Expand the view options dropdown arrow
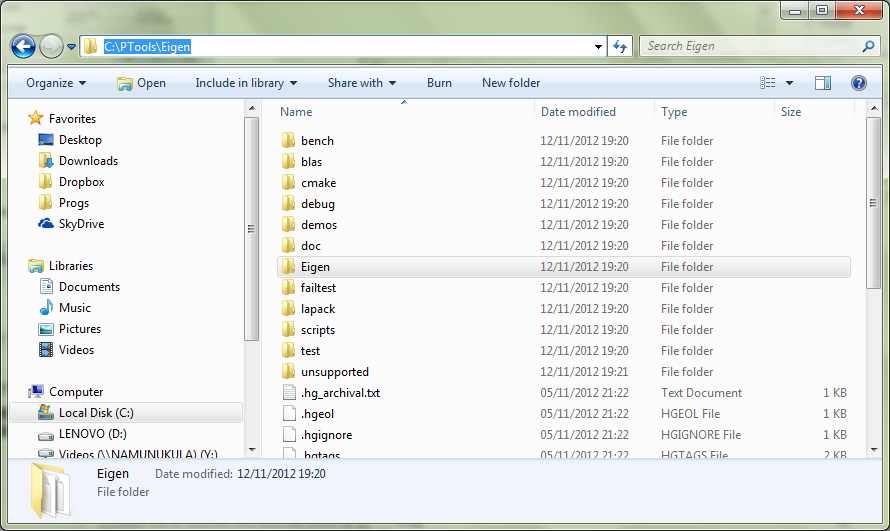Screen dimensions: 890x531 (790, 83)
